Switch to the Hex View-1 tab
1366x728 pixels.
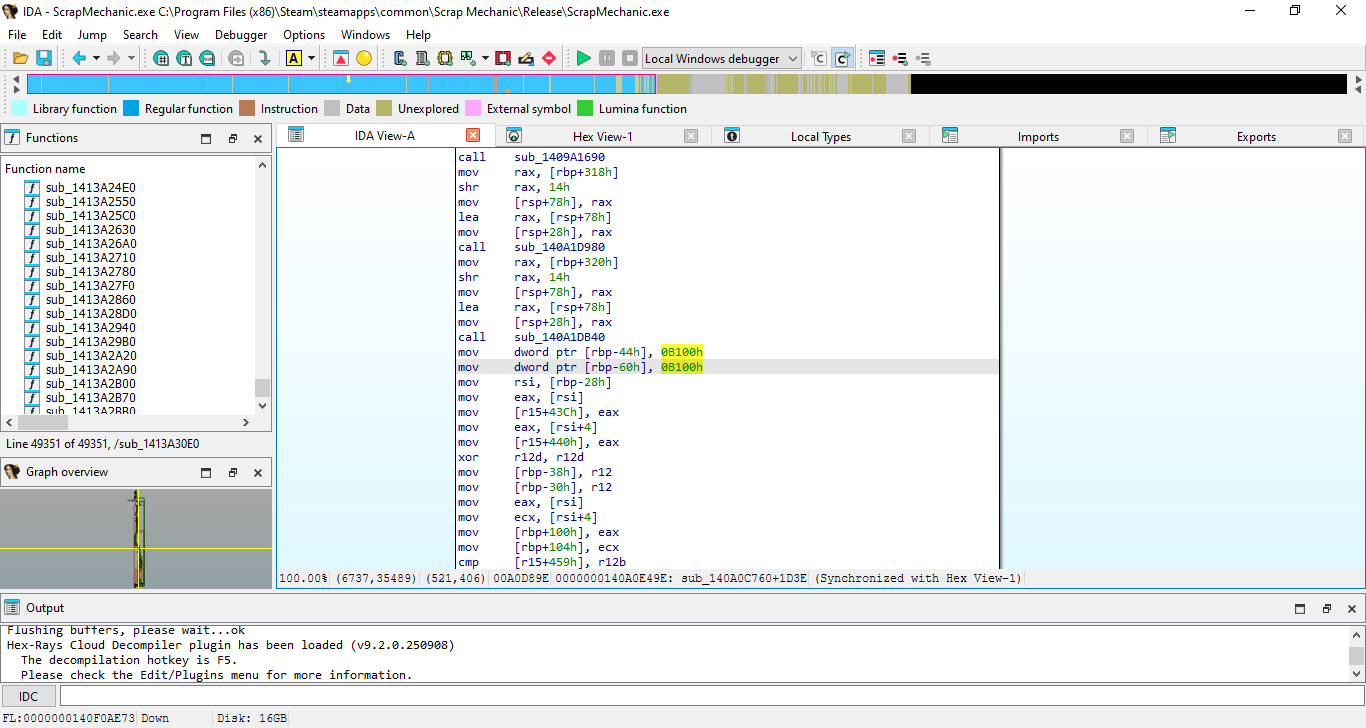point(602,137)
